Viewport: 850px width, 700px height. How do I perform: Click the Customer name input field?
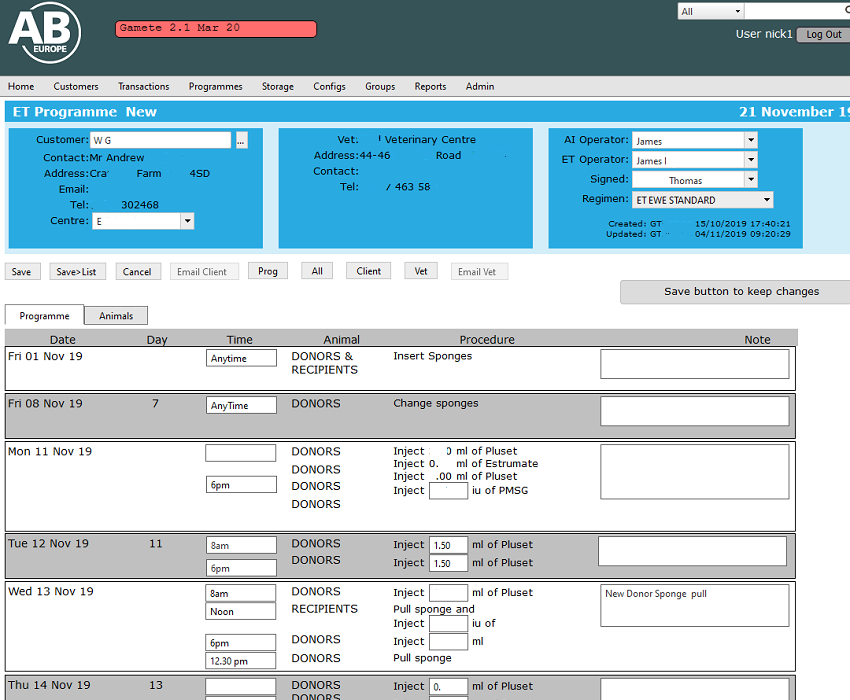pyautogui.click(x=160, y=141)
